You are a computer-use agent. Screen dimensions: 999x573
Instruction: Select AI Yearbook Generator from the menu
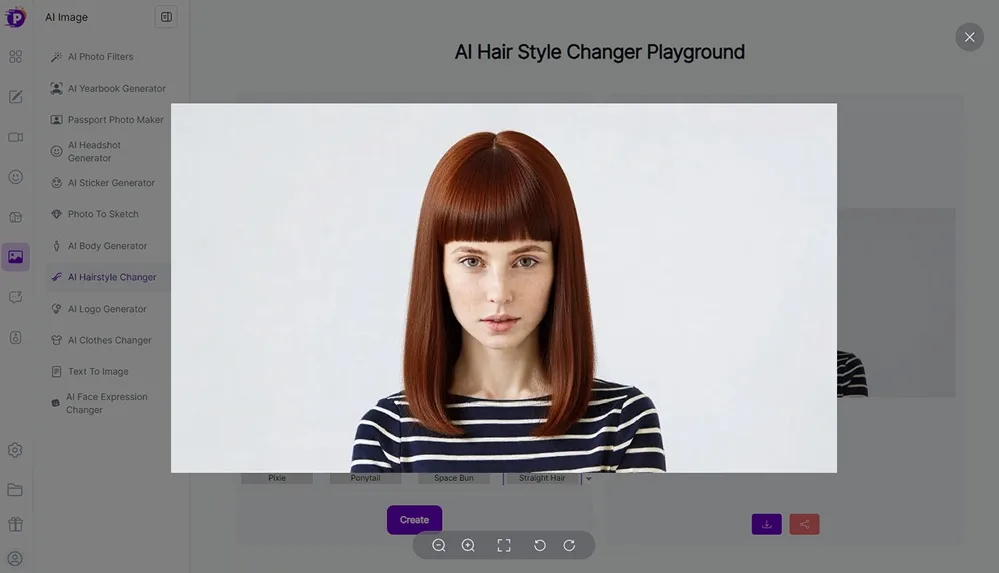116,89
